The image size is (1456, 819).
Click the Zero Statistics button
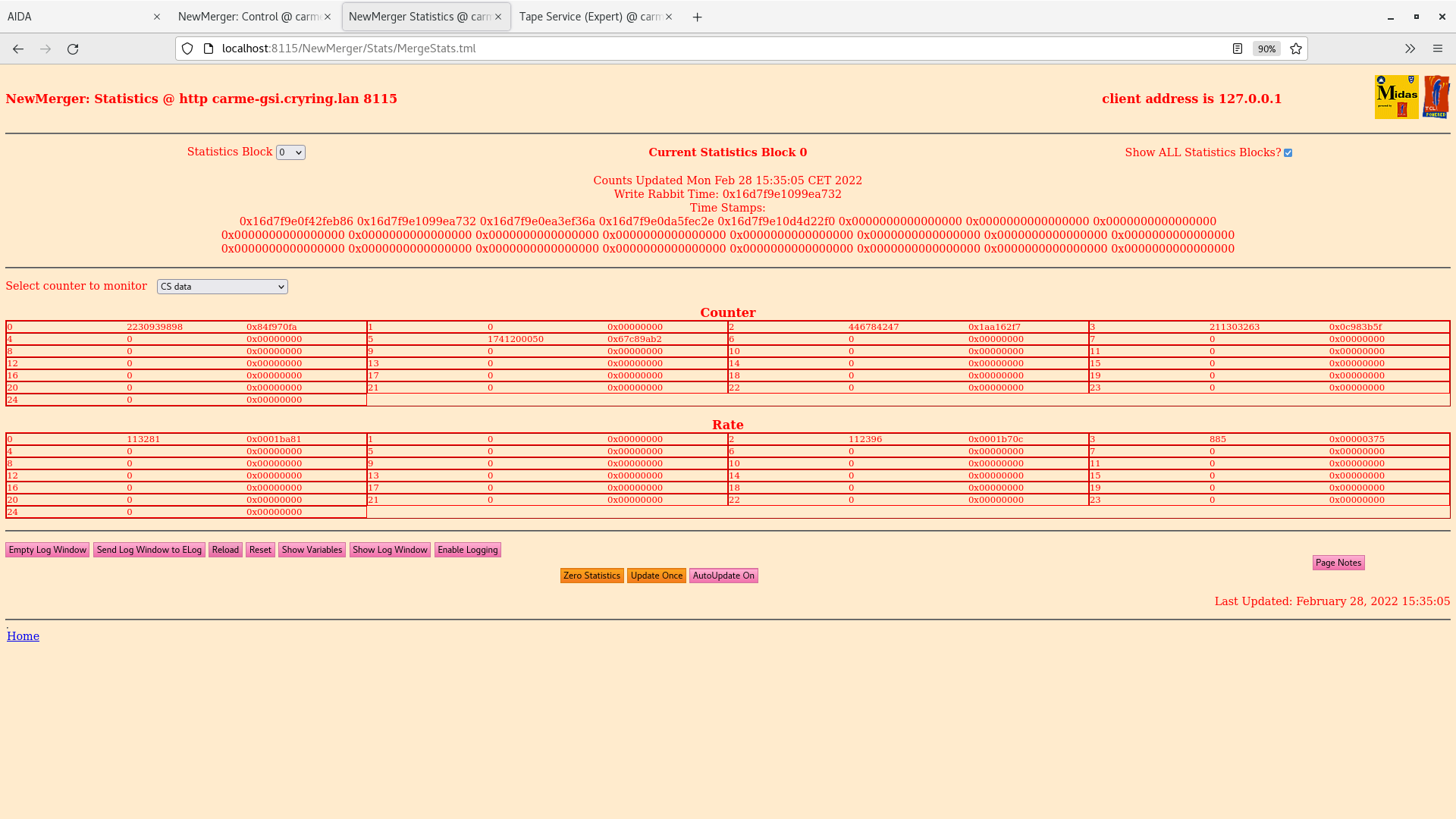pos(591,575)
